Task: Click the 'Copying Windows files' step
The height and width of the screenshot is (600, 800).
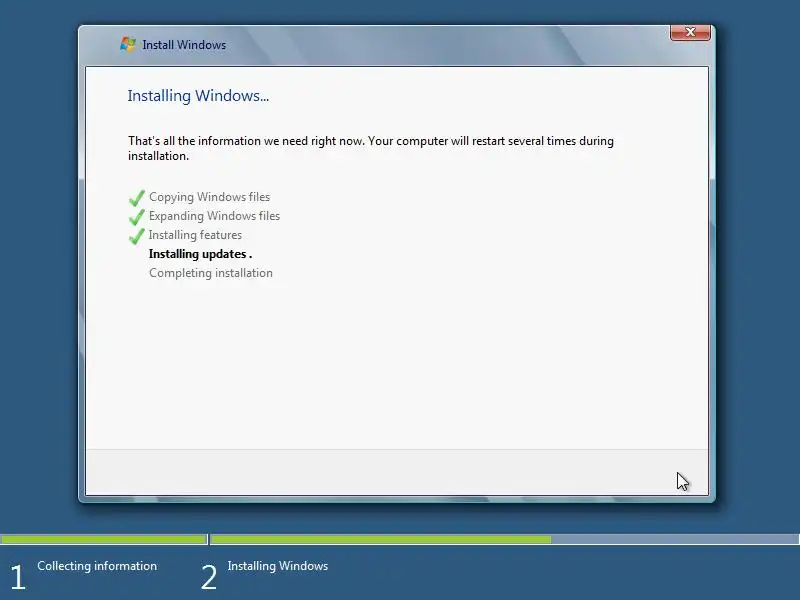Action: click(209, 197)
